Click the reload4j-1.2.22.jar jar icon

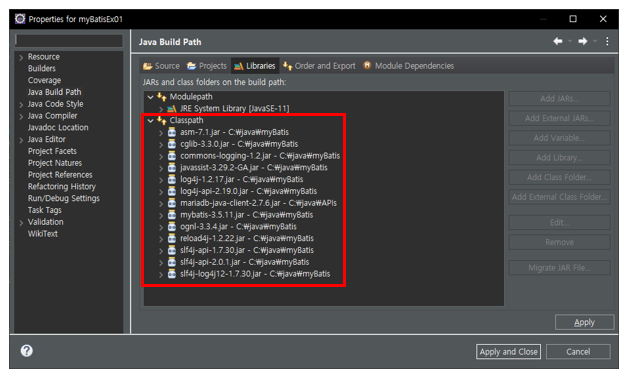(x=172, y=238)
